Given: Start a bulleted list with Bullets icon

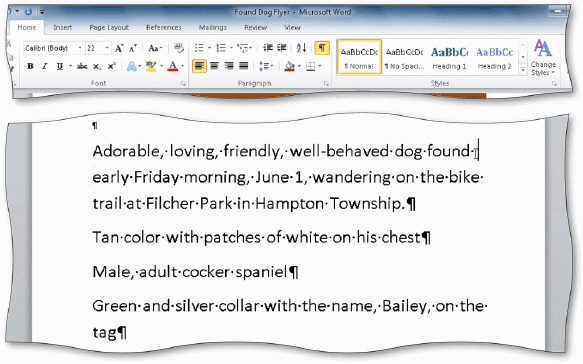Looking at the screenshot, I should point(199,48).
